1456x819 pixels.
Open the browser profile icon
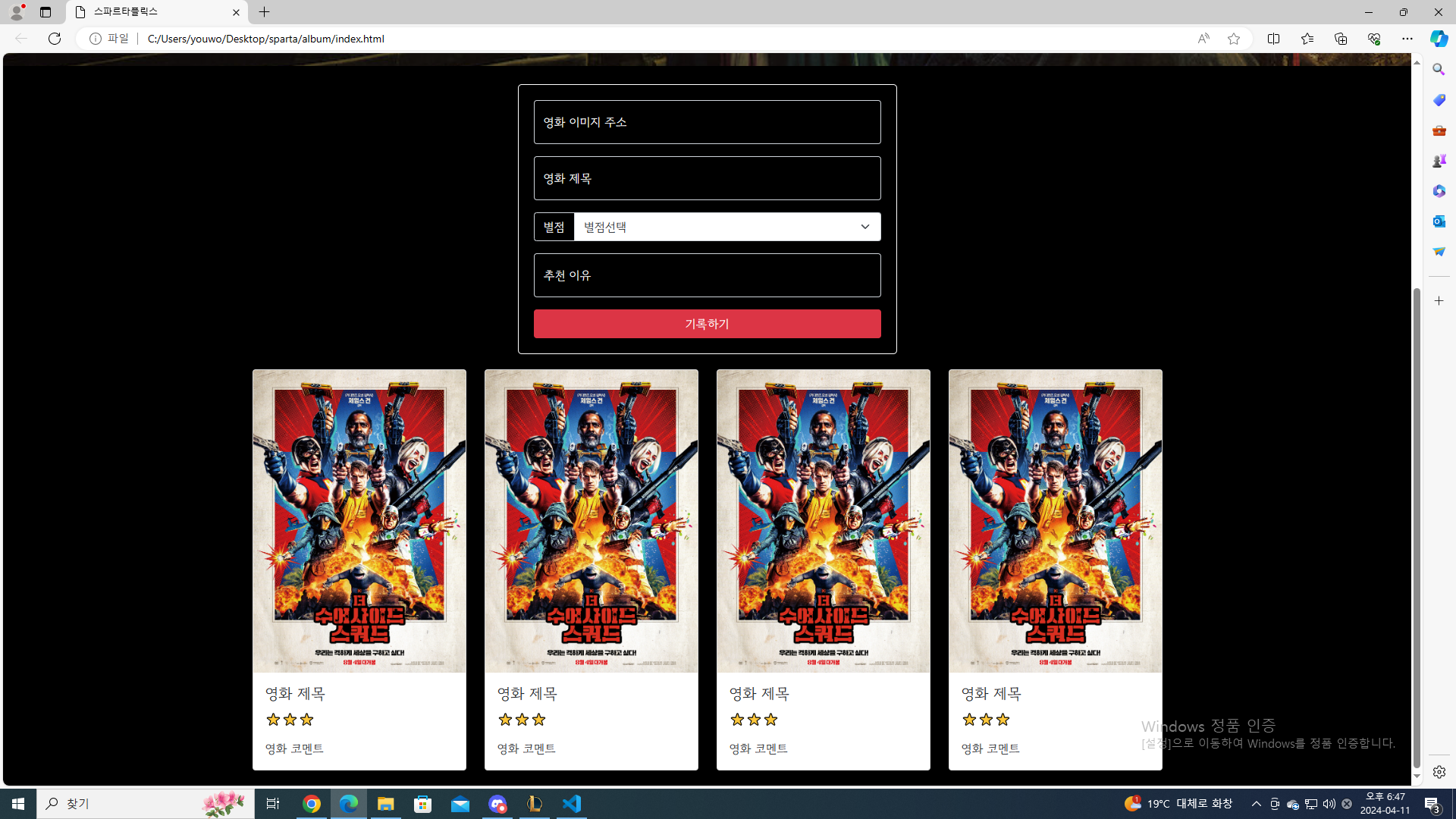point(16,12)
